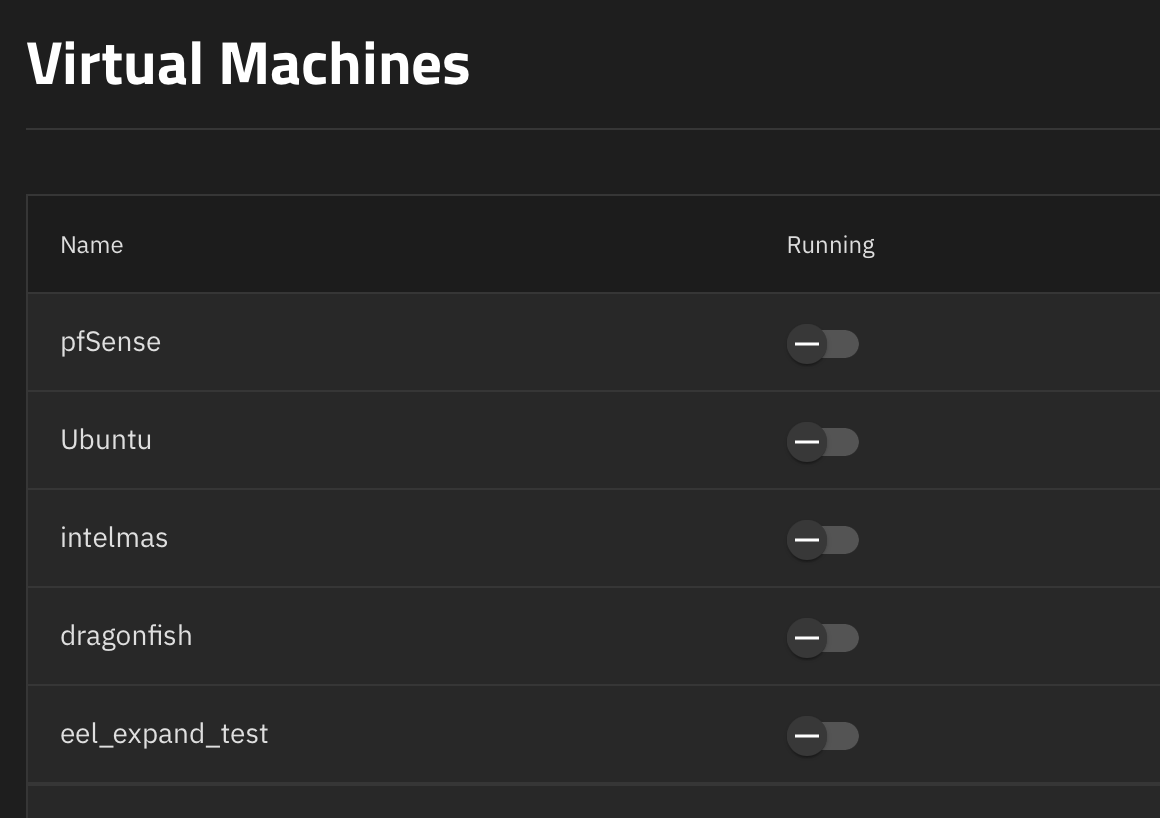Image resolution: width=1160 pixels, height=818 pixels.
Task: Click the Virtual Machines page heading
Action: click(x=248, y=63)
